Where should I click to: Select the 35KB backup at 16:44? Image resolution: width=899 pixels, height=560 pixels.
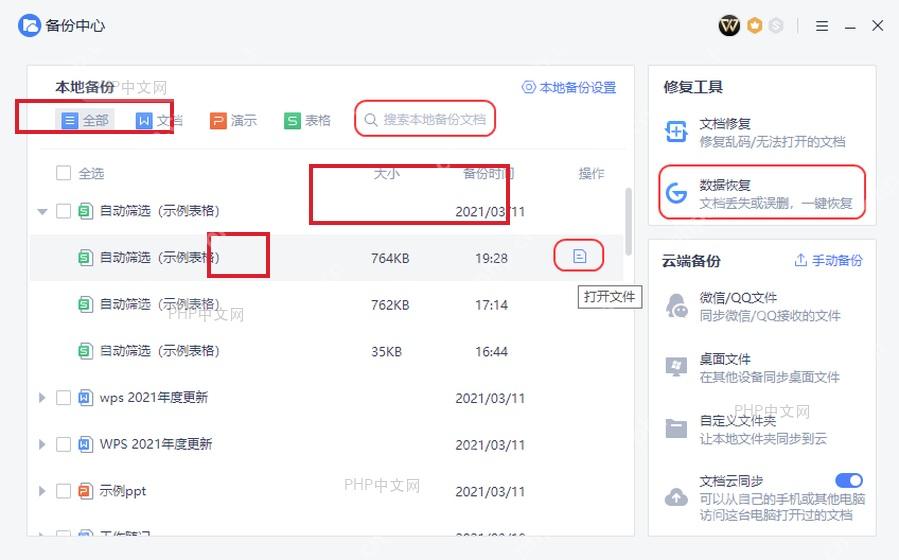326,351
